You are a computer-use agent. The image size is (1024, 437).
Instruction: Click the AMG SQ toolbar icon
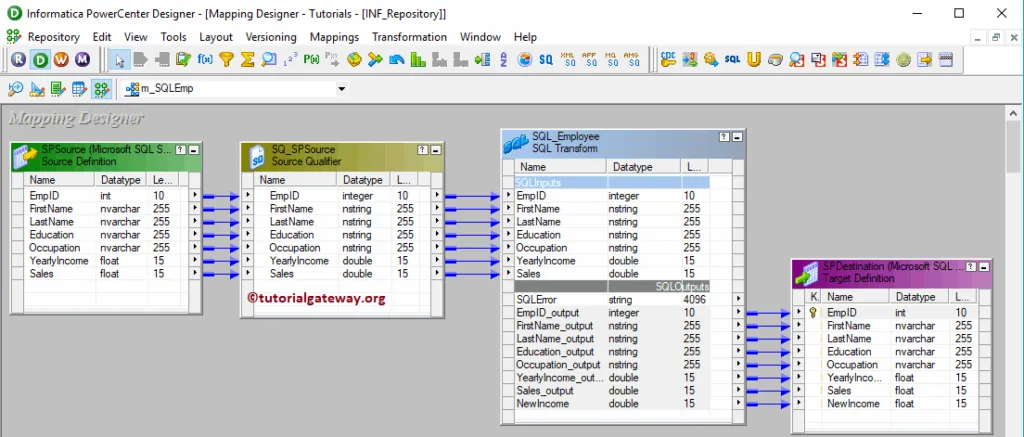[632, 60]
